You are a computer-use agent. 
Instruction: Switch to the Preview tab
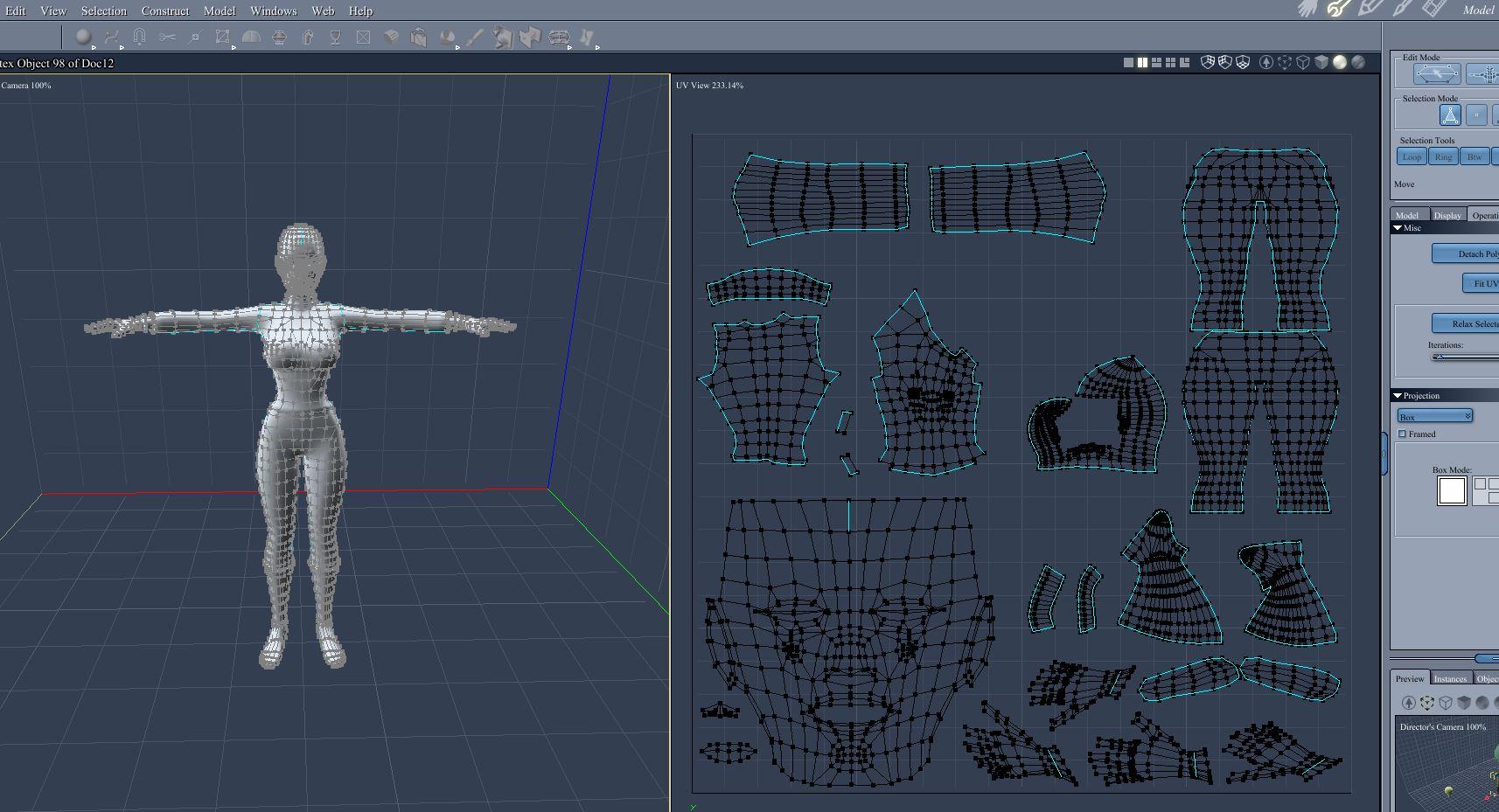1409,678
